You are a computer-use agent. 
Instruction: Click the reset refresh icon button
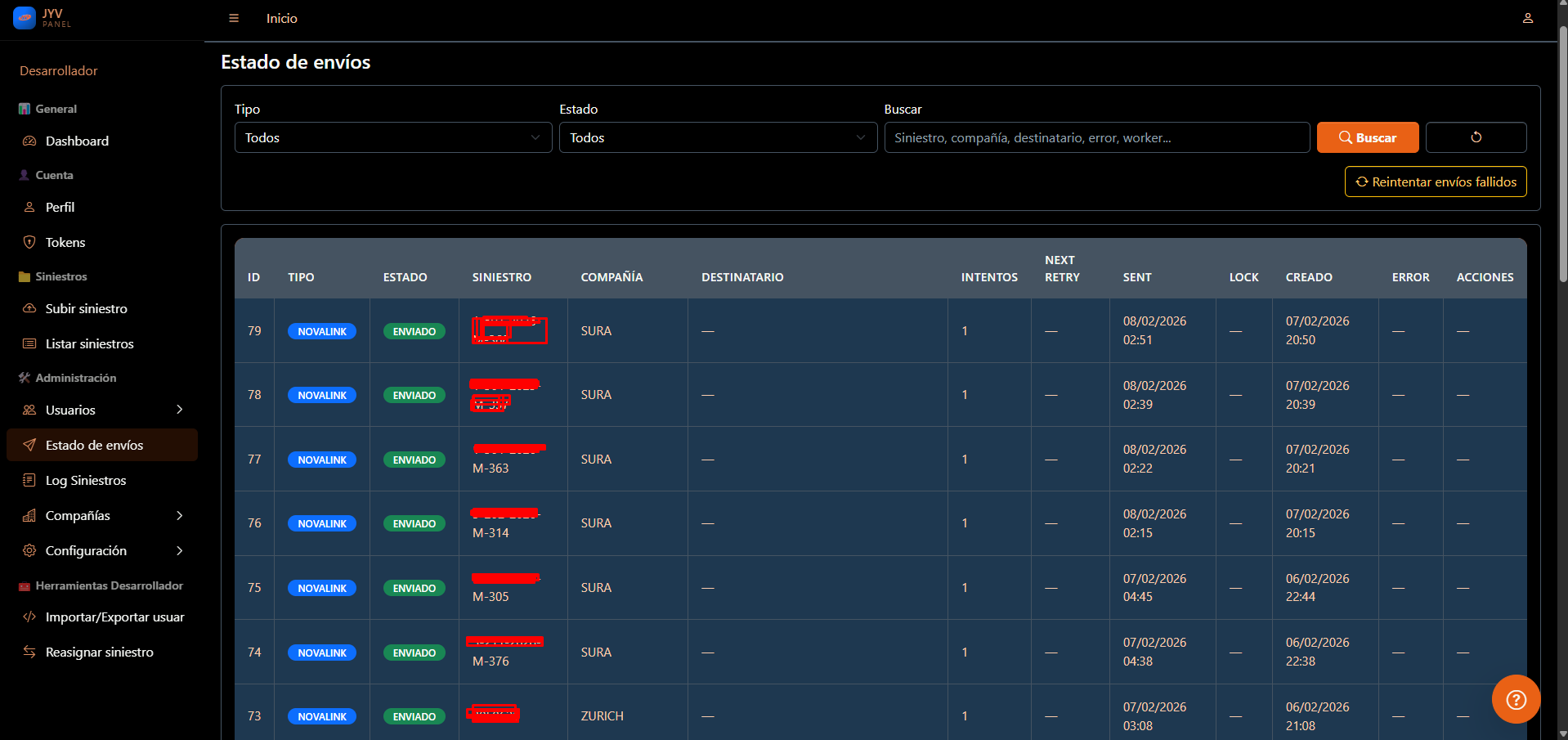tap(1476, 137)
